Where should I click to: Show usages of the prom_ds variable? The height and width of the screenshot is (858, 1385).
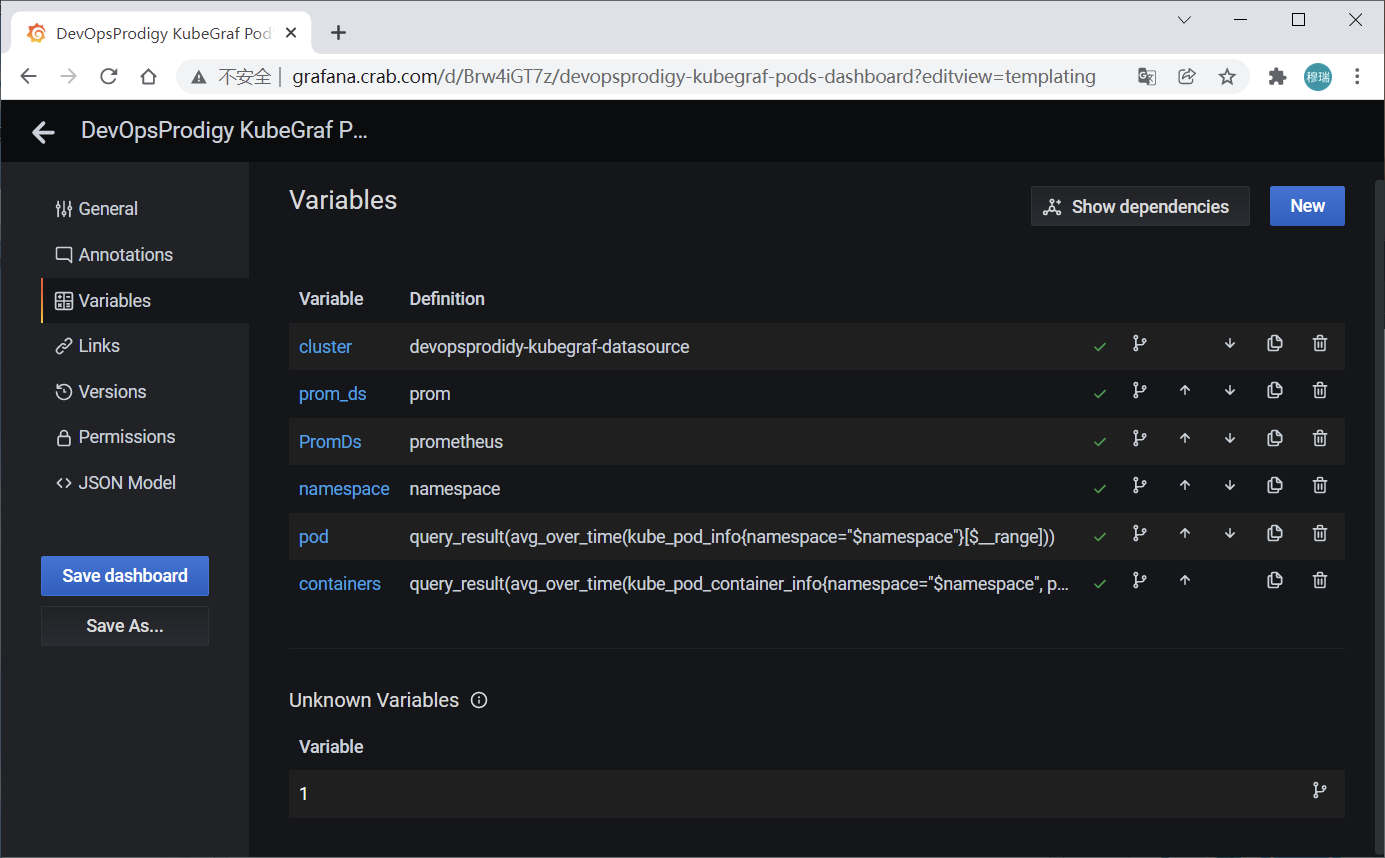[x=1139, y=391]
